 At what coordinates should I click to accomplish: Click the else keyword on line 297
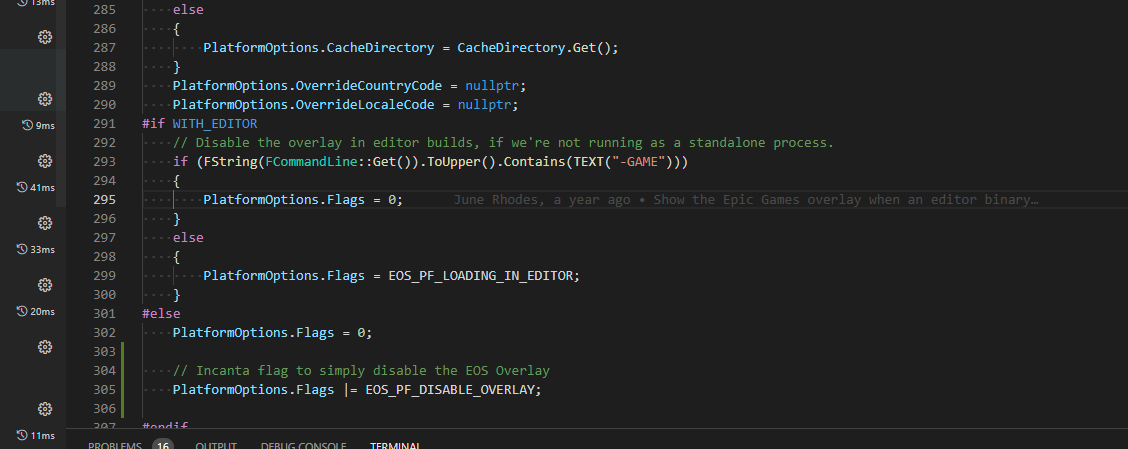coord(188,237)
